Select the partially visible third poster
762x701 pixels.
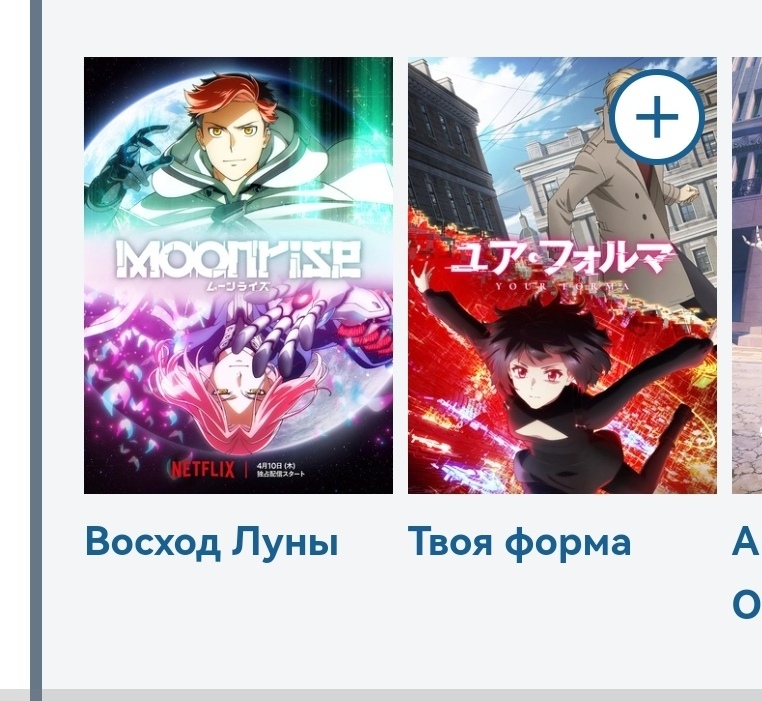[747, 275]
